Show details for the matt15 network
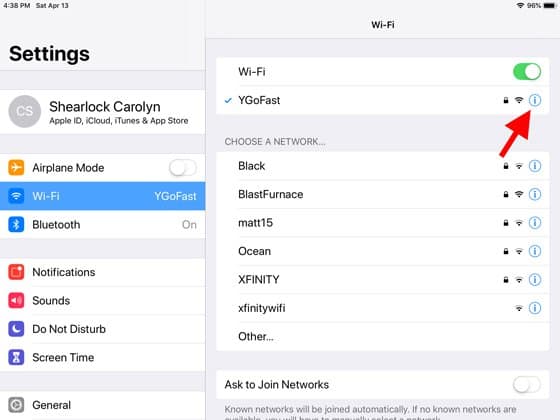This screenshot has height=420, width=560. pyautogui.click(x=535, y=223)
